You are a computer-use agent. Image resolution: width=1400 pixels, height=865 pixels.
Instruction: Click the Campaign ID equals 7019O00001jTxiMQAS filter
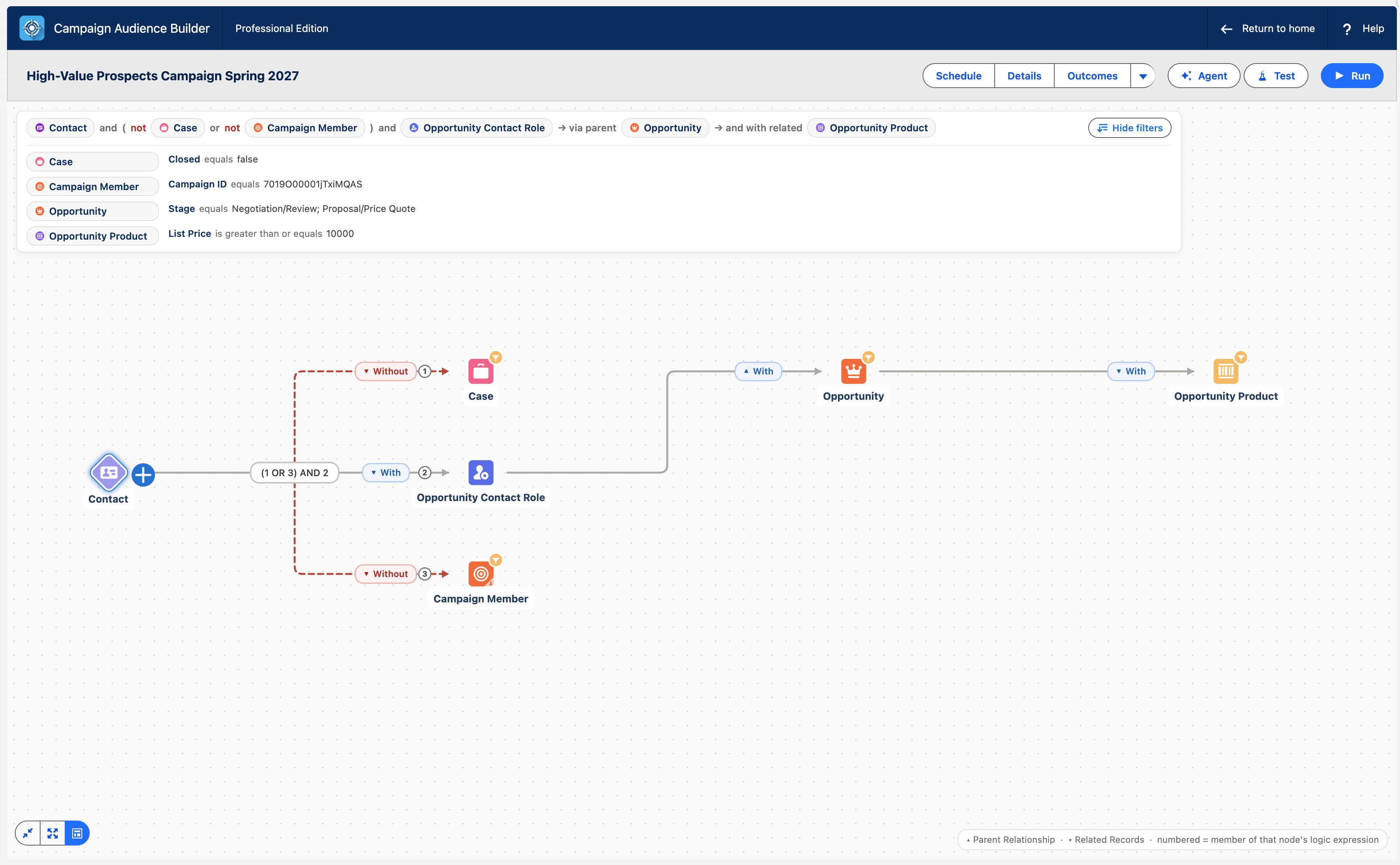click(x=265, y=184)
